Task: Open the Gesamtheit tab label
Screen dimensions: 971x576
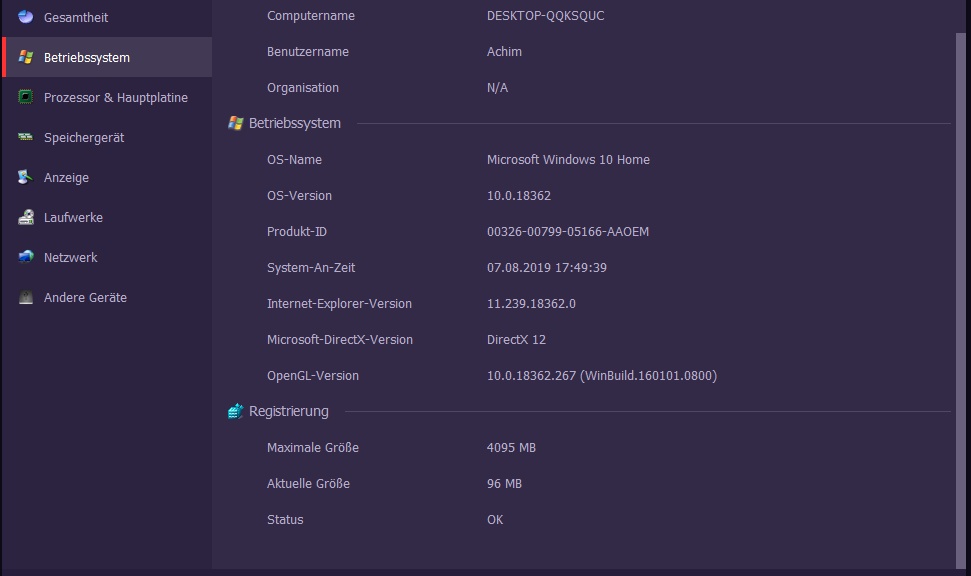Action: pos(76,17)
